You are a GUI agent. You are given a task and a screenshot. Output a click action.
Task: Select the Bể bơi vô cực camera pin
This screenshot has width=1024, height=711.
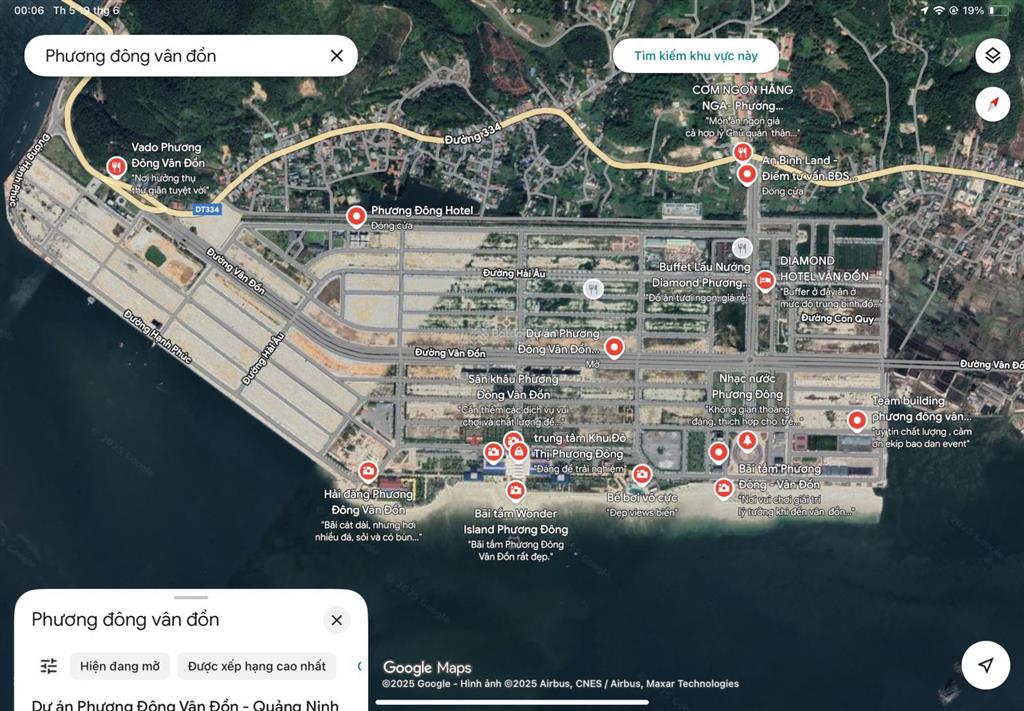[641, 475]
